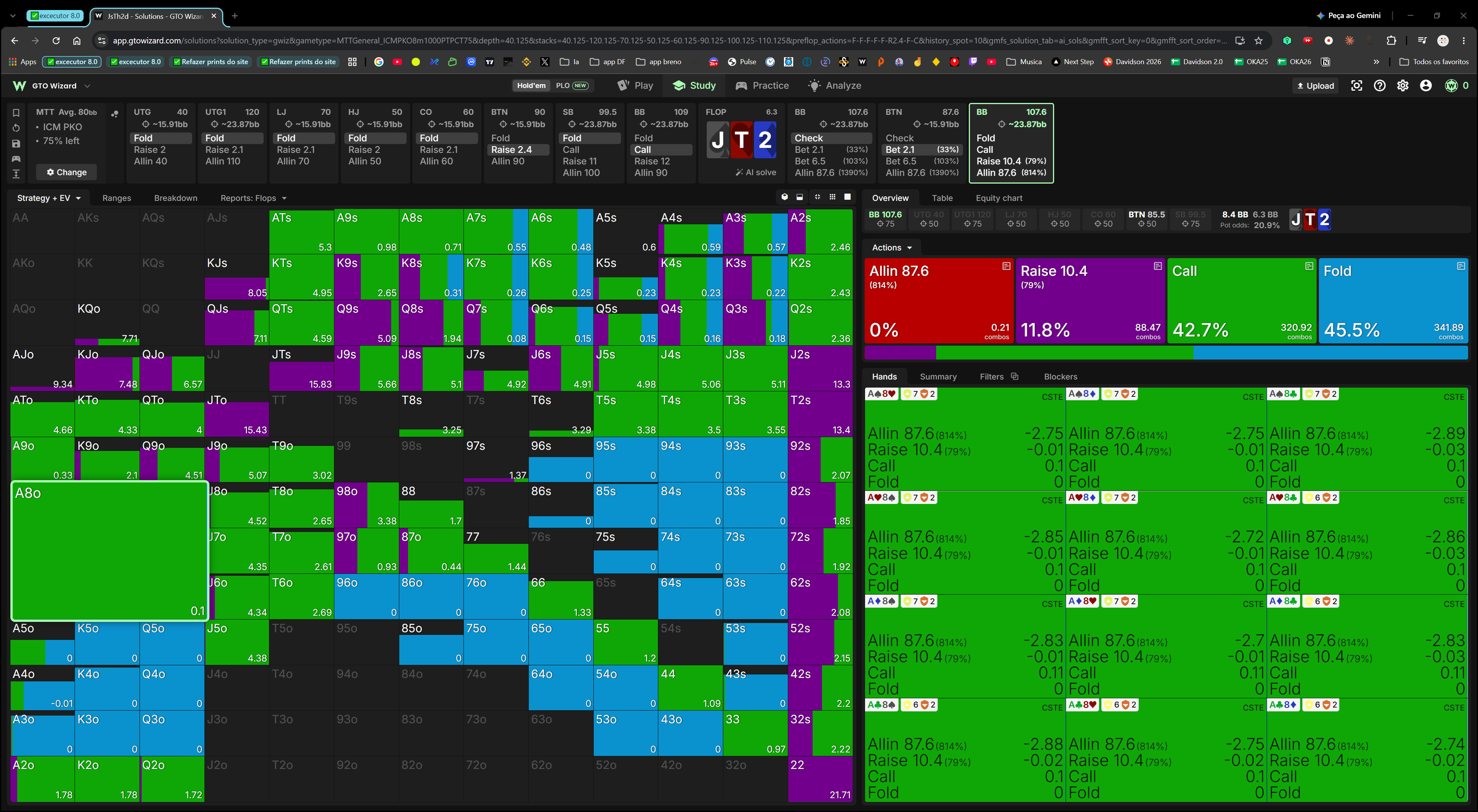Open the Strategy + EV dropdown
The image size is (1478, 812).
(x=49, y=198)
